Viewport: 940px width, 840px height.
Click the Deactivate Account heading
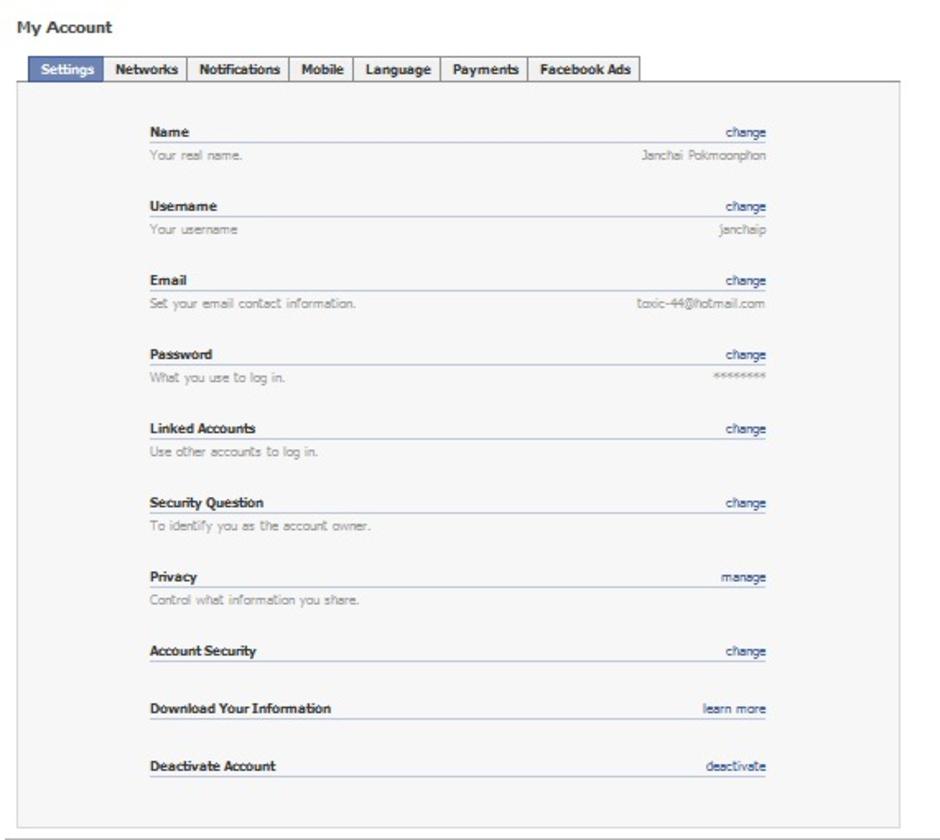pyautogui.click(x=212, y=766)
